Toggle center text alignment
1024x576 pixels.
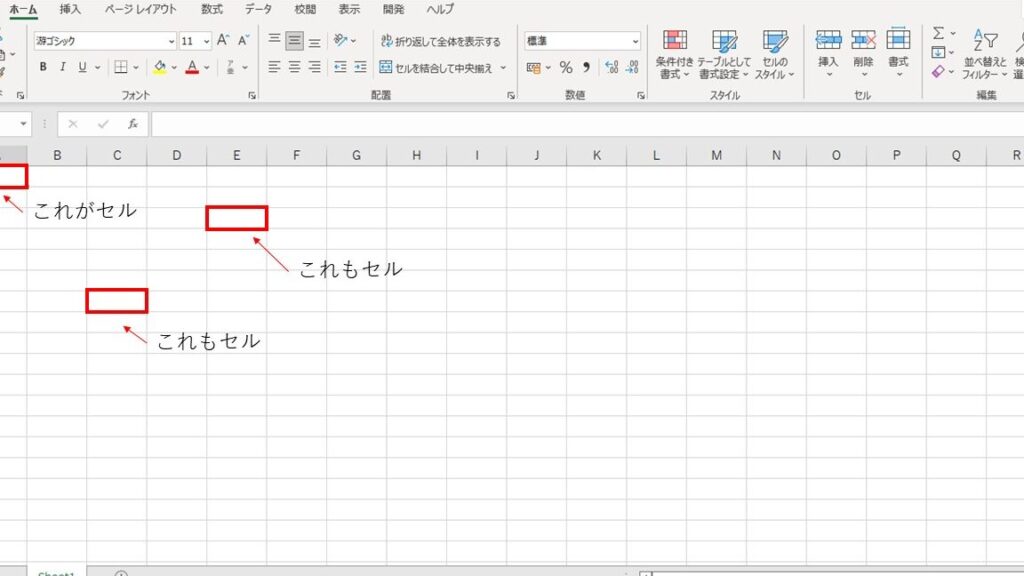point(295,67)
